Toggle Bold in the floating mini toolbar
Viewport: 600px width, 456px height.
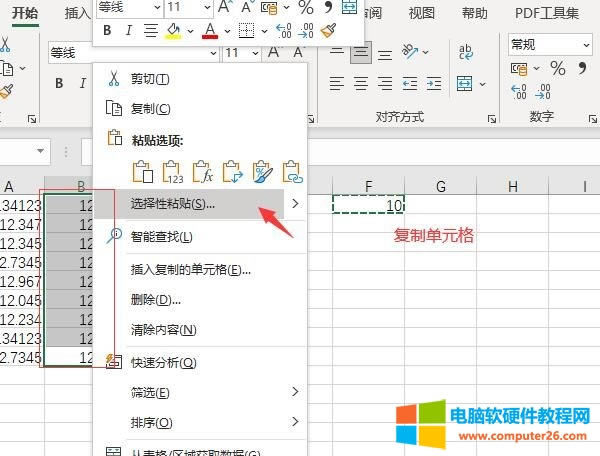coord(108,31)
